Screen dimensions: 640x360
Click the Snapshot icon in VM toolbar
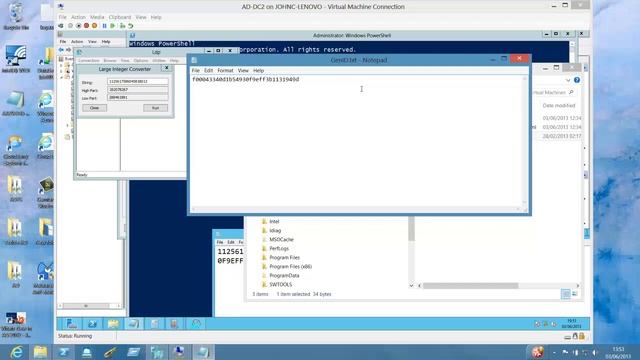122,26
